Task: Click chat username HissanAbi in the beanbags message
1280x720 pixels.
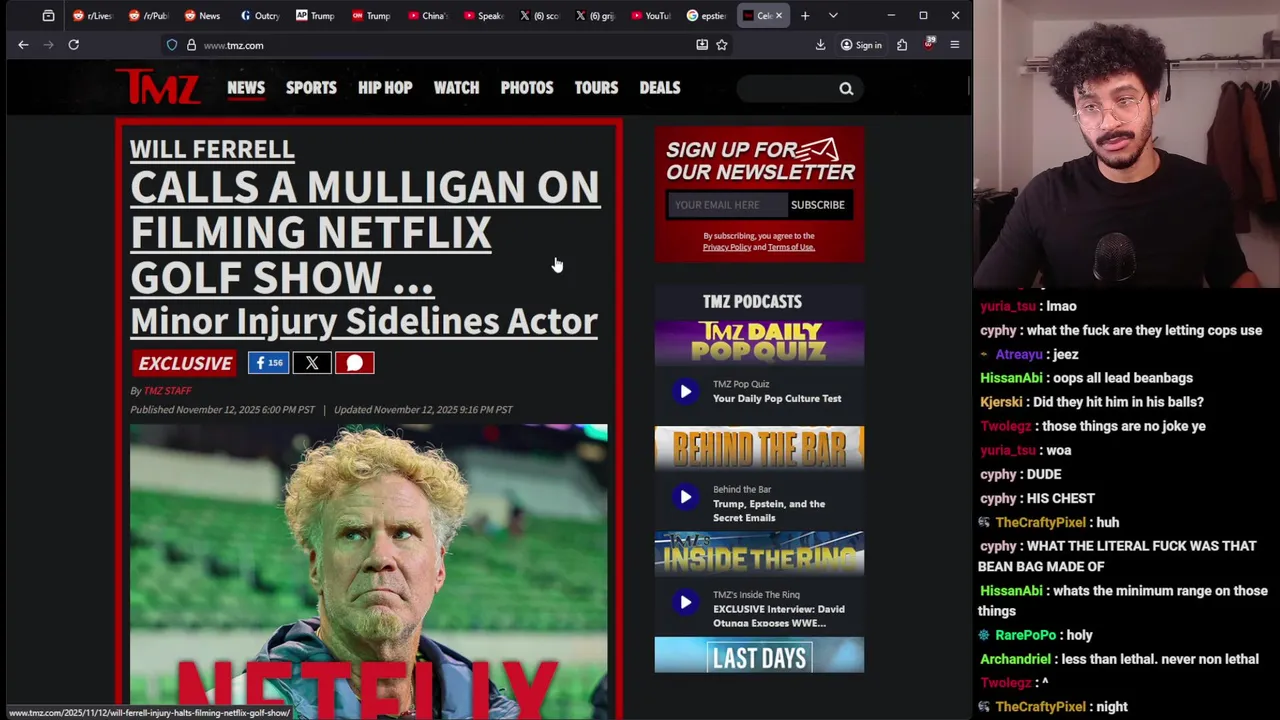Action: [x=1011, y=378]
